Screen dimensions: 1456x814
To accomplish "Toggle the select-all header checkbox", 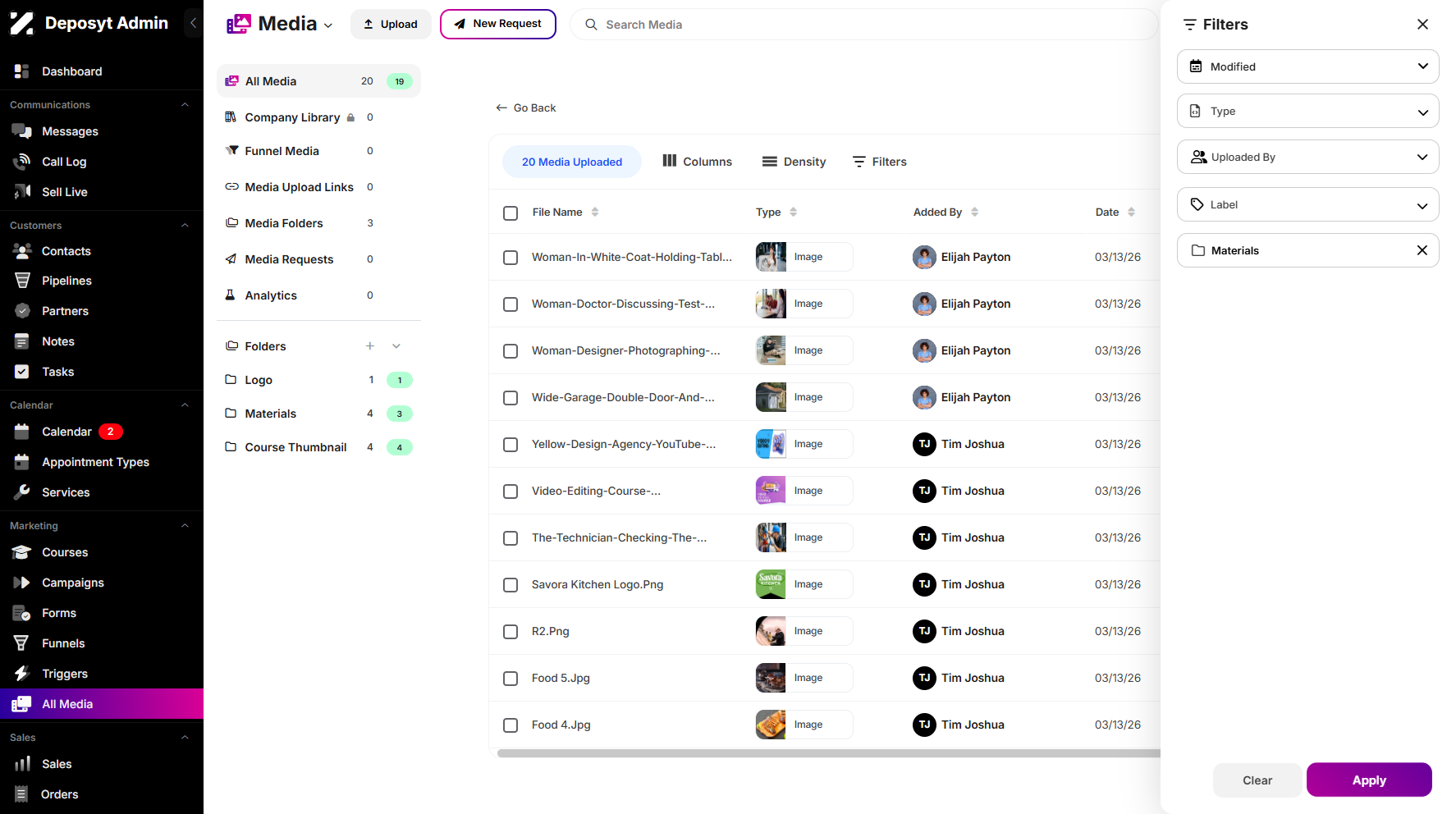I will 511,213.
